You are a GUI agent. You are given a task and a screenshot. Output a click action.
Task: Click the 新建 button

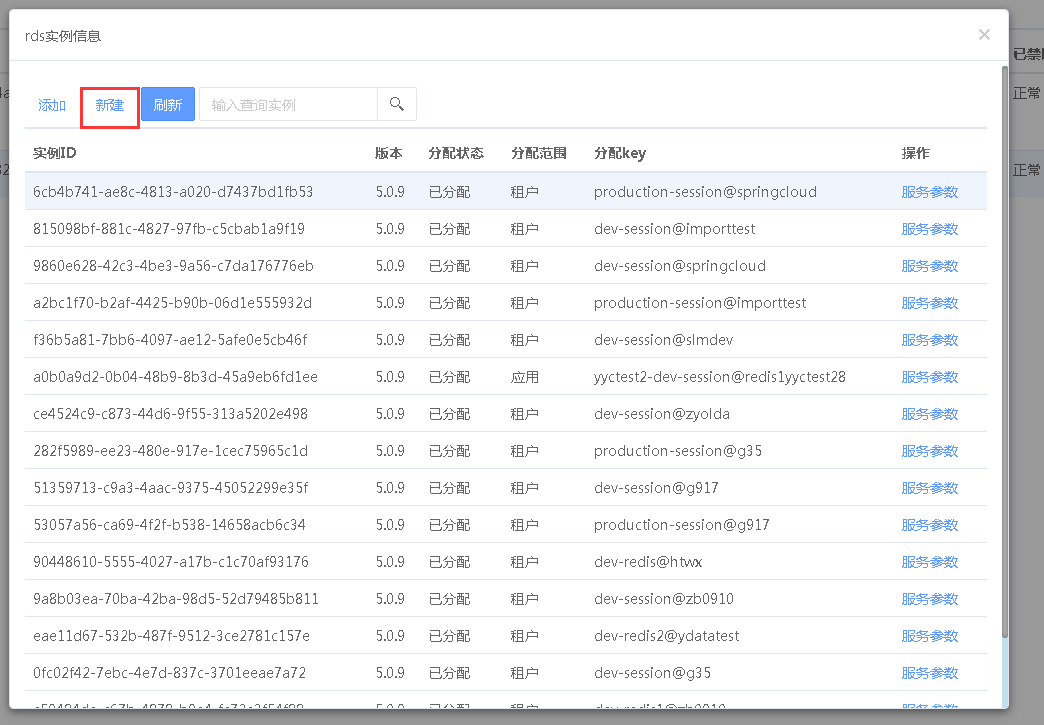(110, 105)
